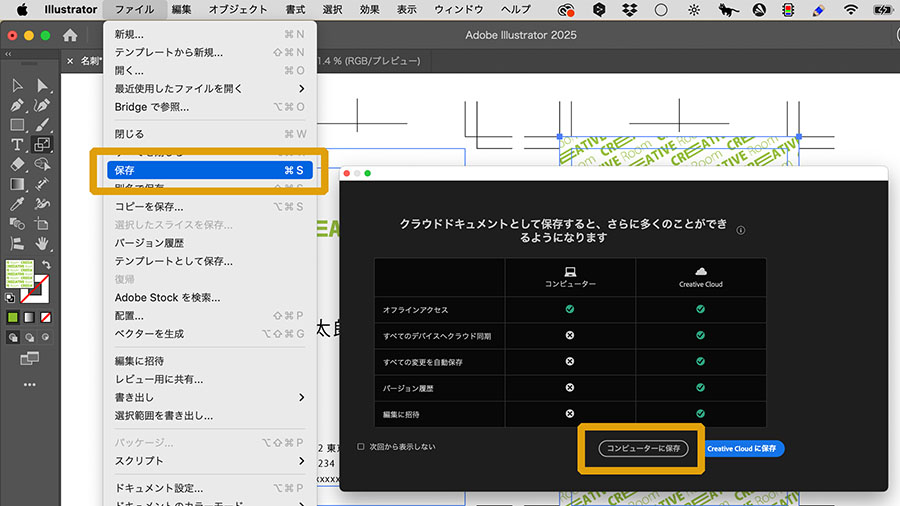Apply the green Color swatch button

pos(13,317)
